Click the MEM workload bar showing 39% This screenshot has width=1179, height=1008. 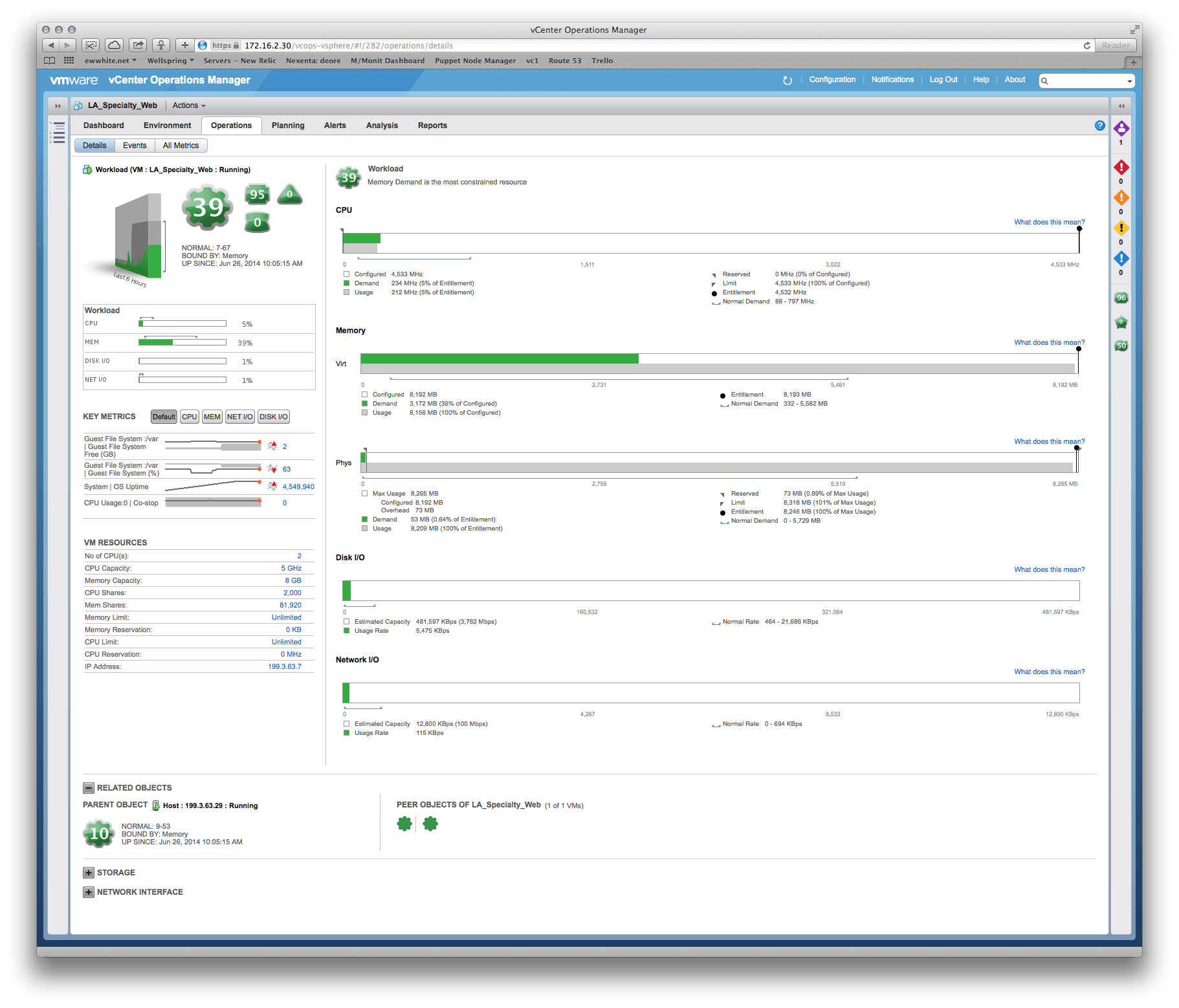click(x=182, y=342)
